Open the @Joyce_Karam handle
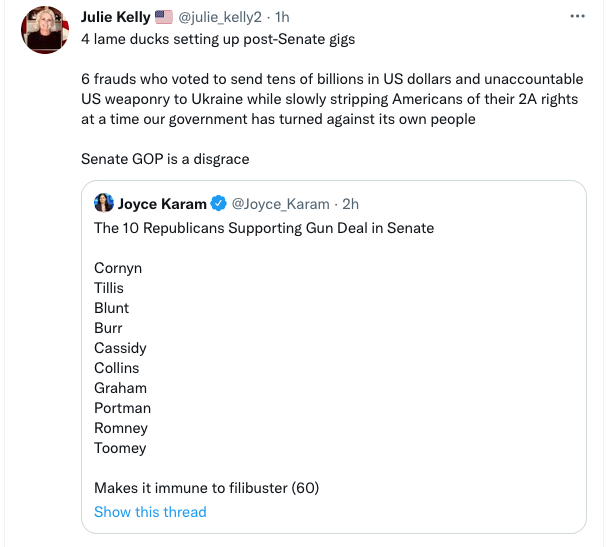Viewport: 611px width, 547px height. 280,204
